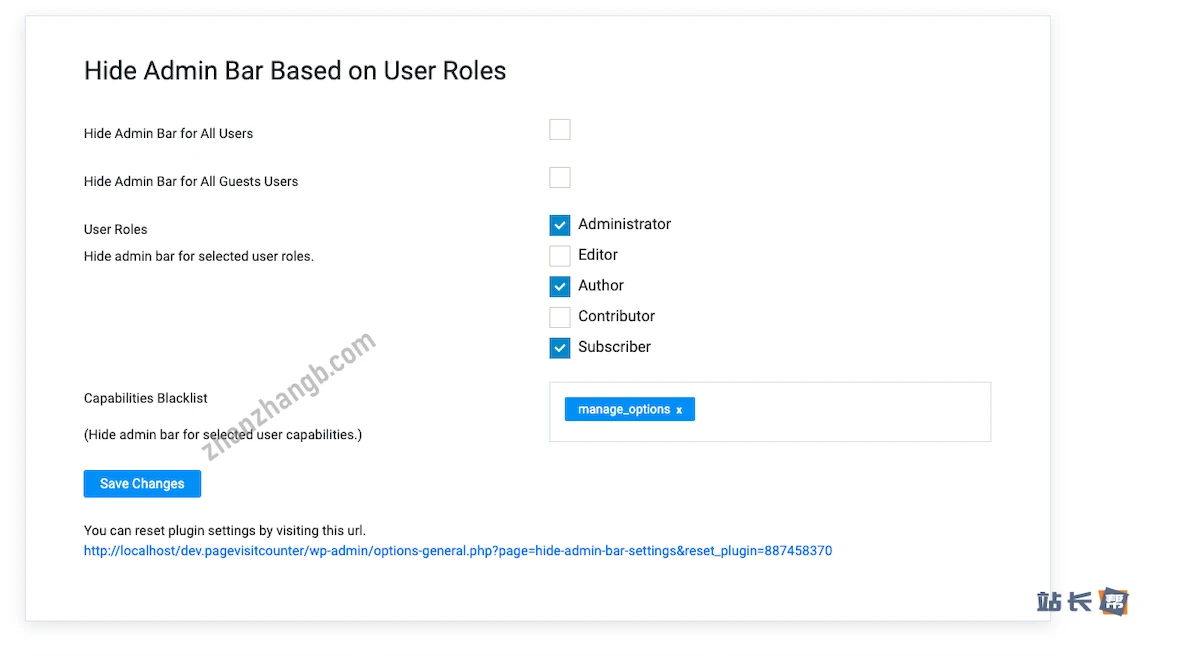Select the manage_options capability tag text

pos(623,410)
